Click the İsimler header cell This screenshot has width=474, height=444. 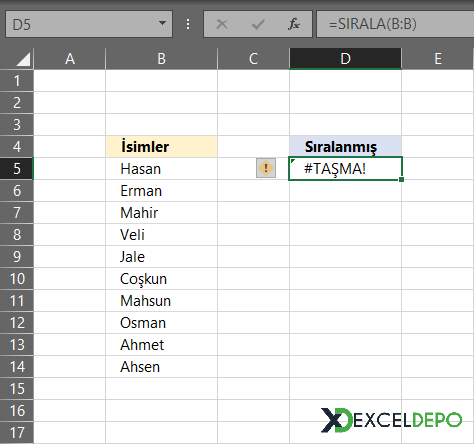(161, 146)
